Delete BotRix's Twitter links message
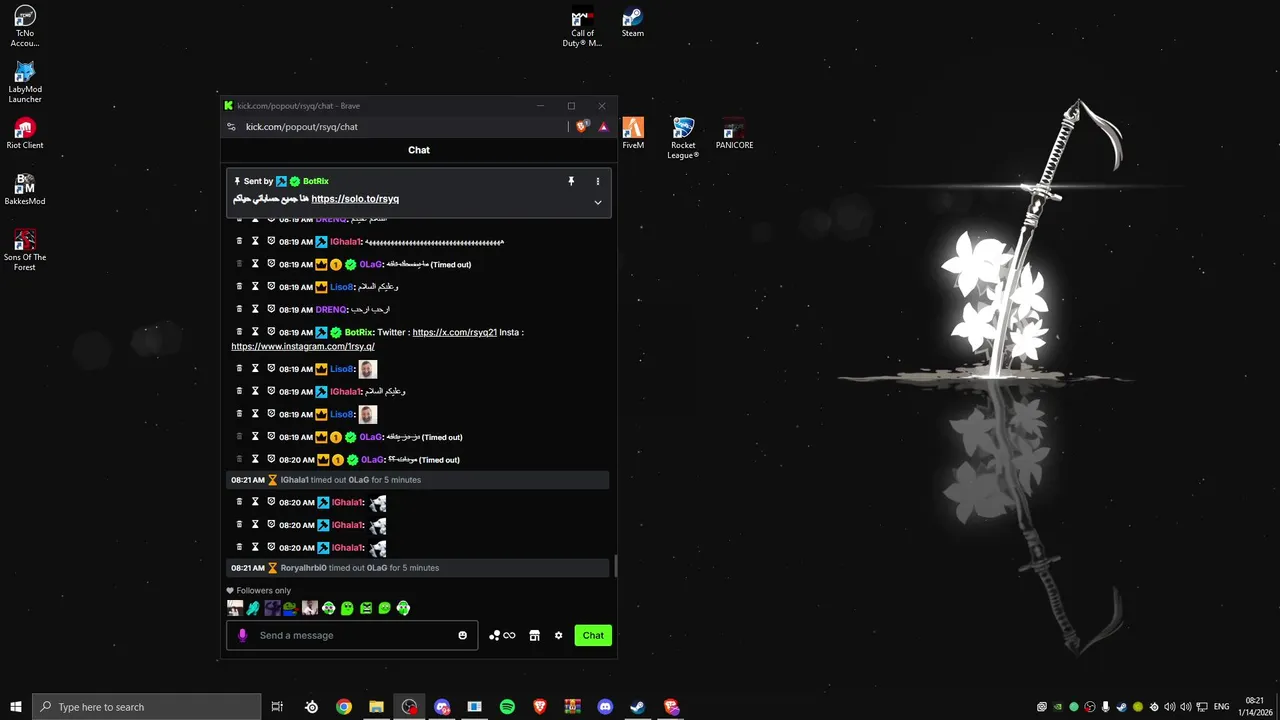The width and height of the screenshot is (1280, 720). (239, 331)
